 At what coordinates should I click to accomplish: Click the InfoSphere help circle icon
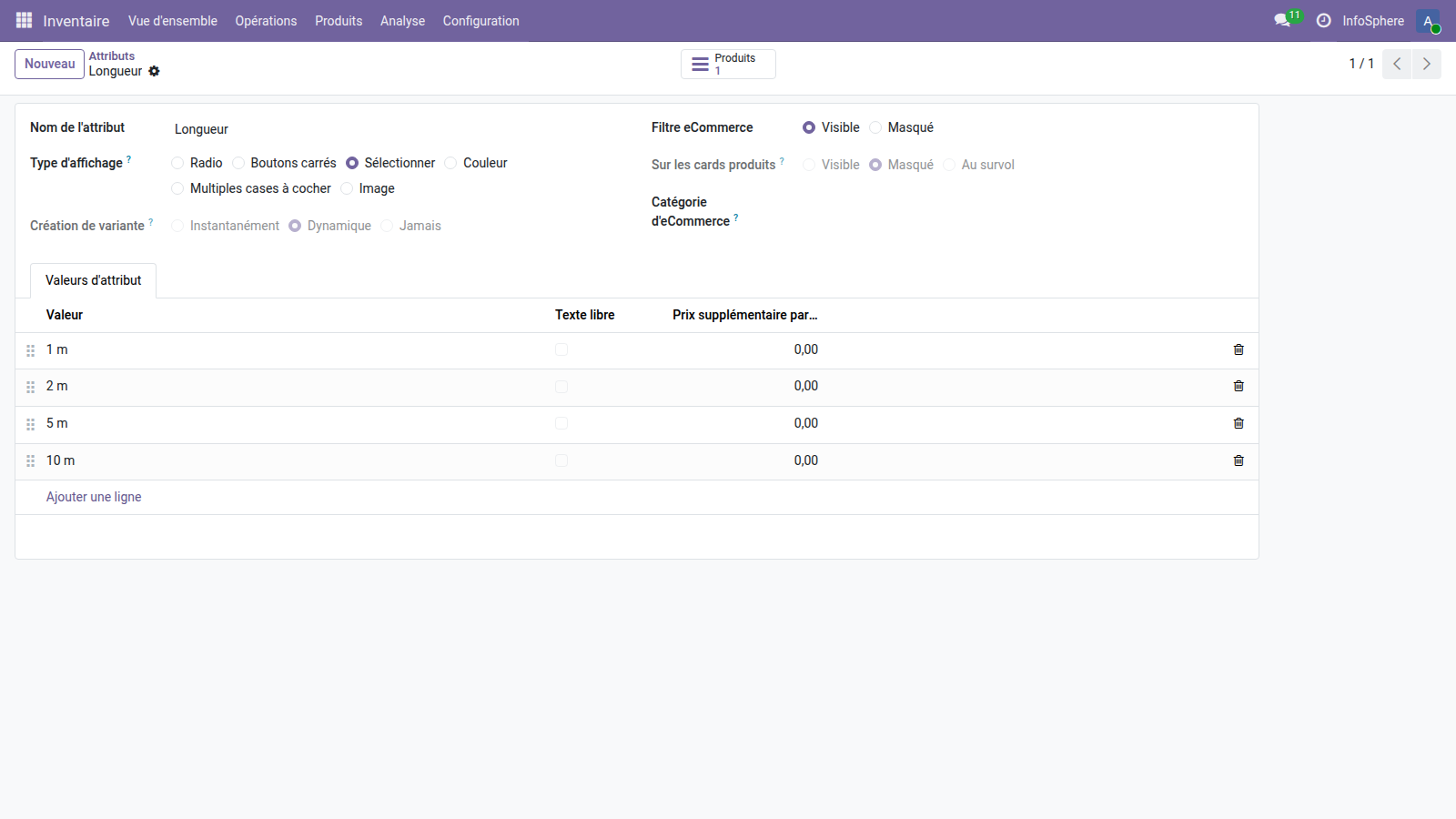pos(1324,20)
